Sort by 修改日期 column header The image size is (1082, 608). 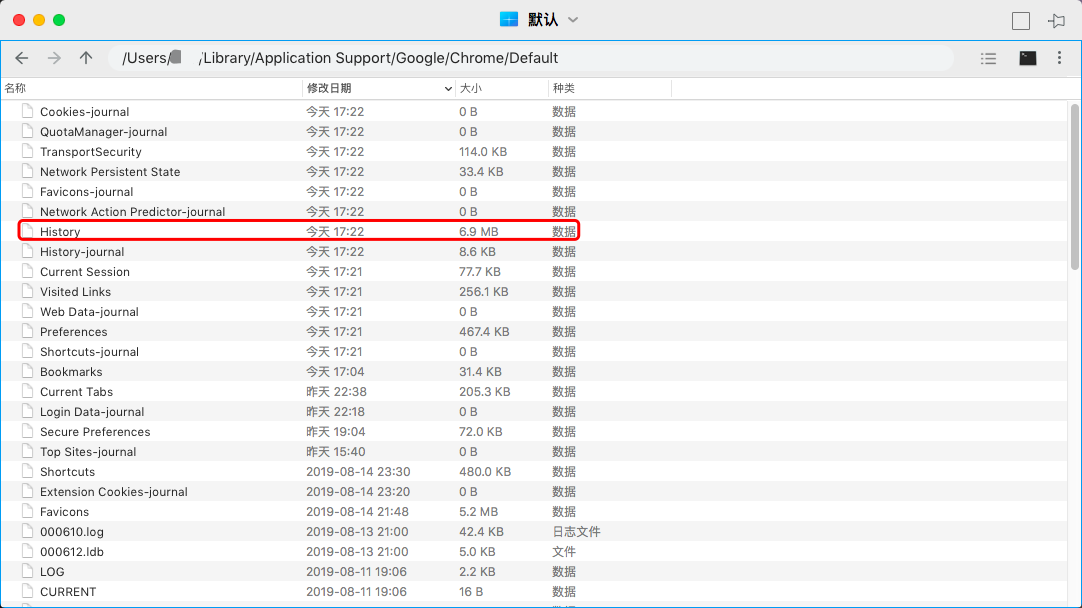click(x=329, y=88)
